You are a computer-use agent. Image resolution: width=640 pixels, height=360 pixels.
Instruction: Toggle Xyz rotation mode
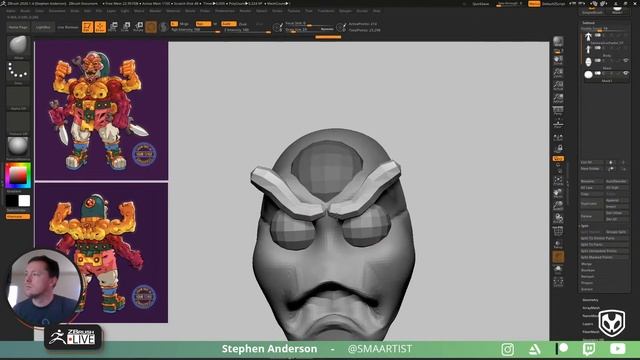coord(558,158)
